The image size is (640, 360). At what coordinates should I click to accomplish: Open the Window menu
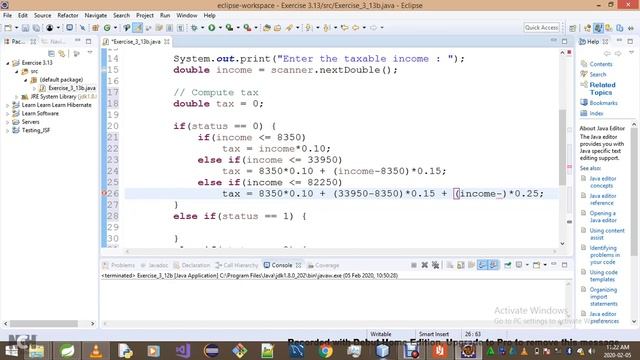click(187, 16)
